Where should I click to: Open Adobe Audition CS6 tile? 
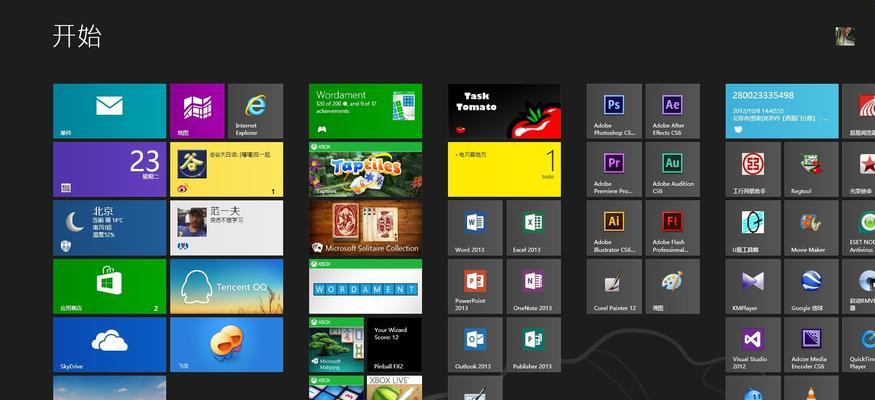[672, 169]
